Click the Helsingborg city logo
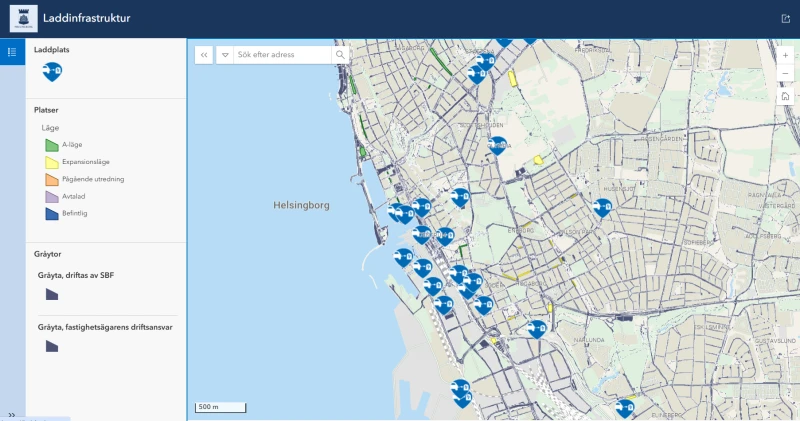The width and height of the screenshot is (800, 421). click(x=23, y=18)
